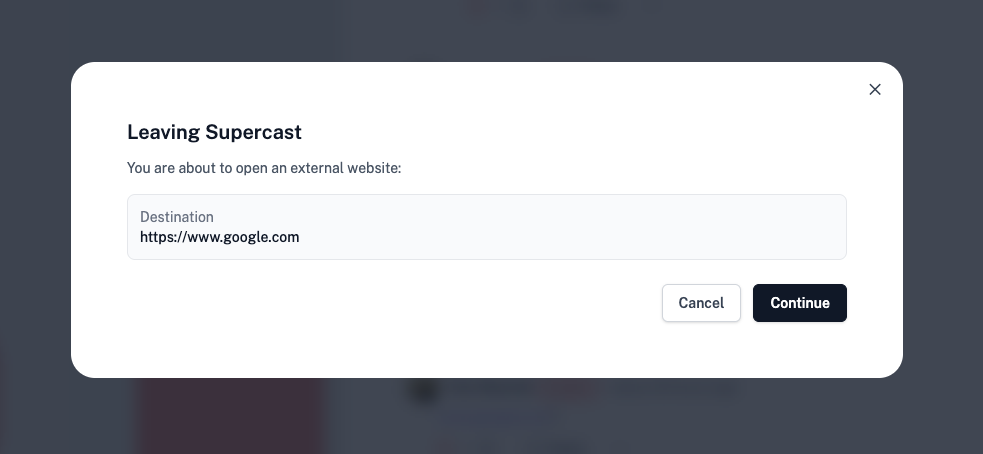Viewport: 983px width, 454px height.
Task: Click the external website warning sentence
Action: 264,168
